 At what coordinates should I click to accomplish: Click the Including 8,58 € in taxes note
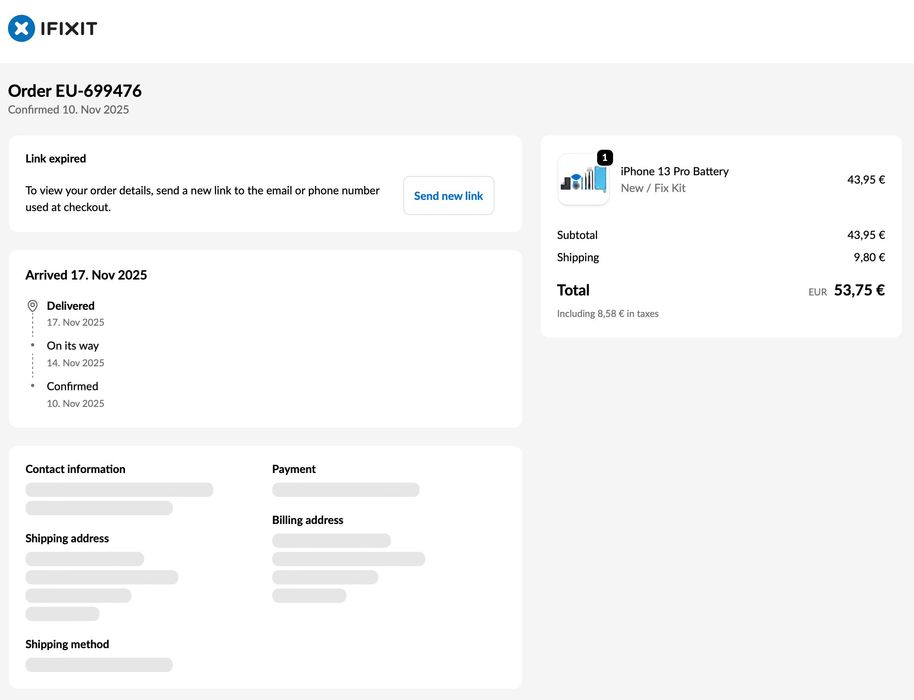pos(607,314)
